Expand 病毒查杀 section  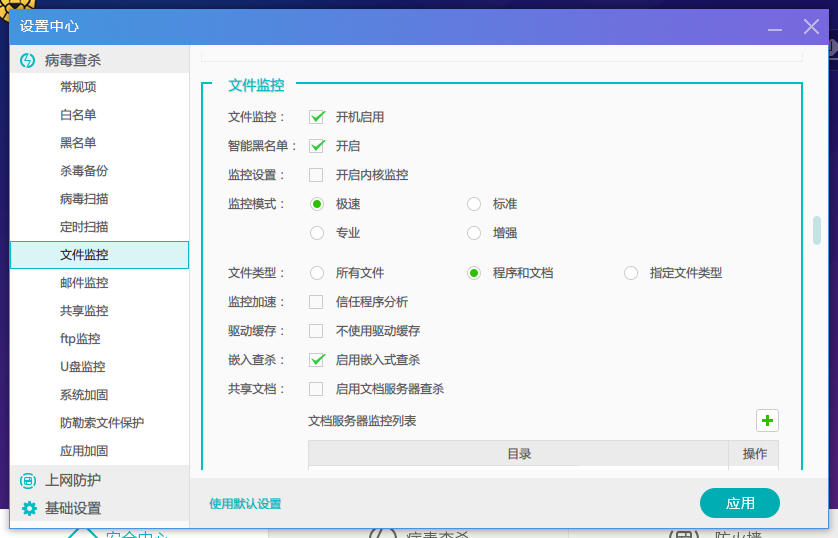coord(72,60)
